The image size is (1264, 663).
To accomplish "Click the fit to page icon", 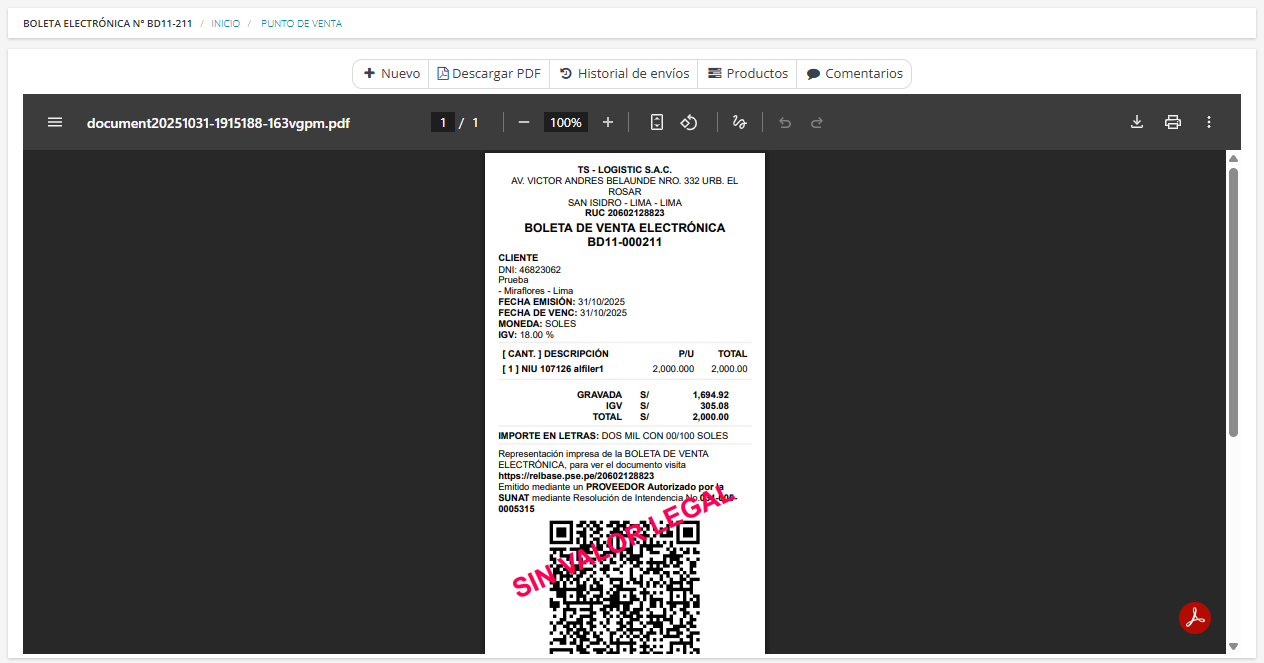I will (x=657, y=122).
